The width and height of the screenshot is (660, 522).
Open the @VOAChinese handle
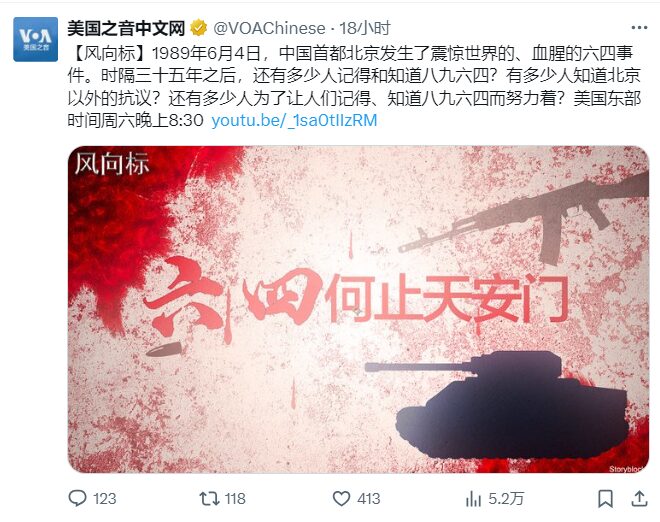click(269, 29)
